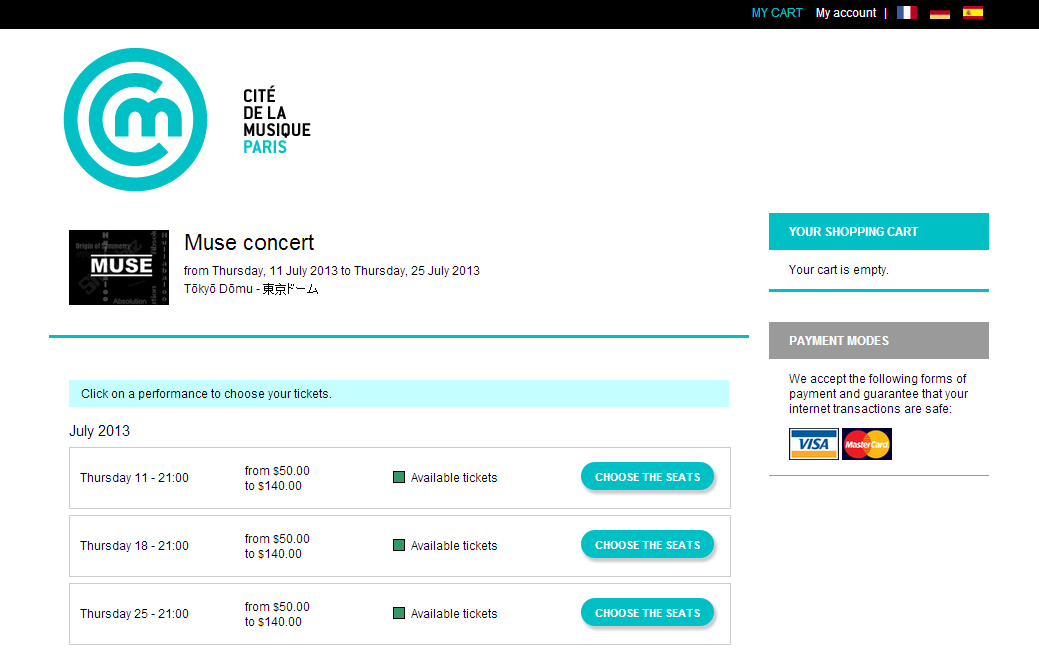Click the 'Your cart is empty.' message

tap(838, 270)
